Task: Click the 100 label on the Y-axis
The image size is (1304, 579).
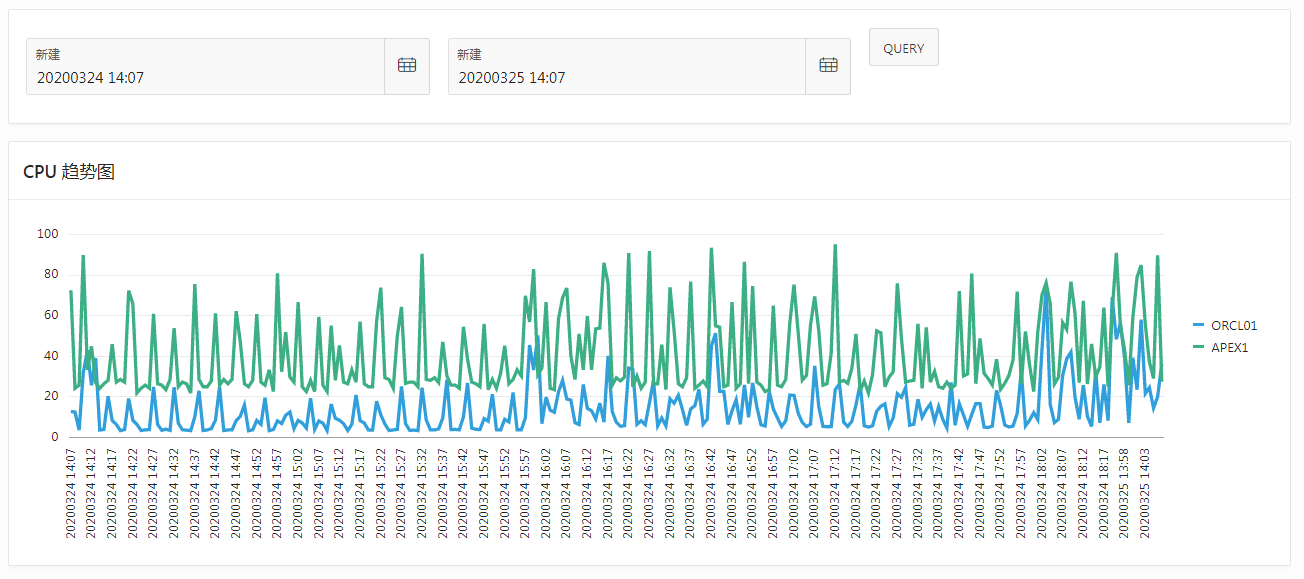Action: pyautogui.click(x=48, y=234)
